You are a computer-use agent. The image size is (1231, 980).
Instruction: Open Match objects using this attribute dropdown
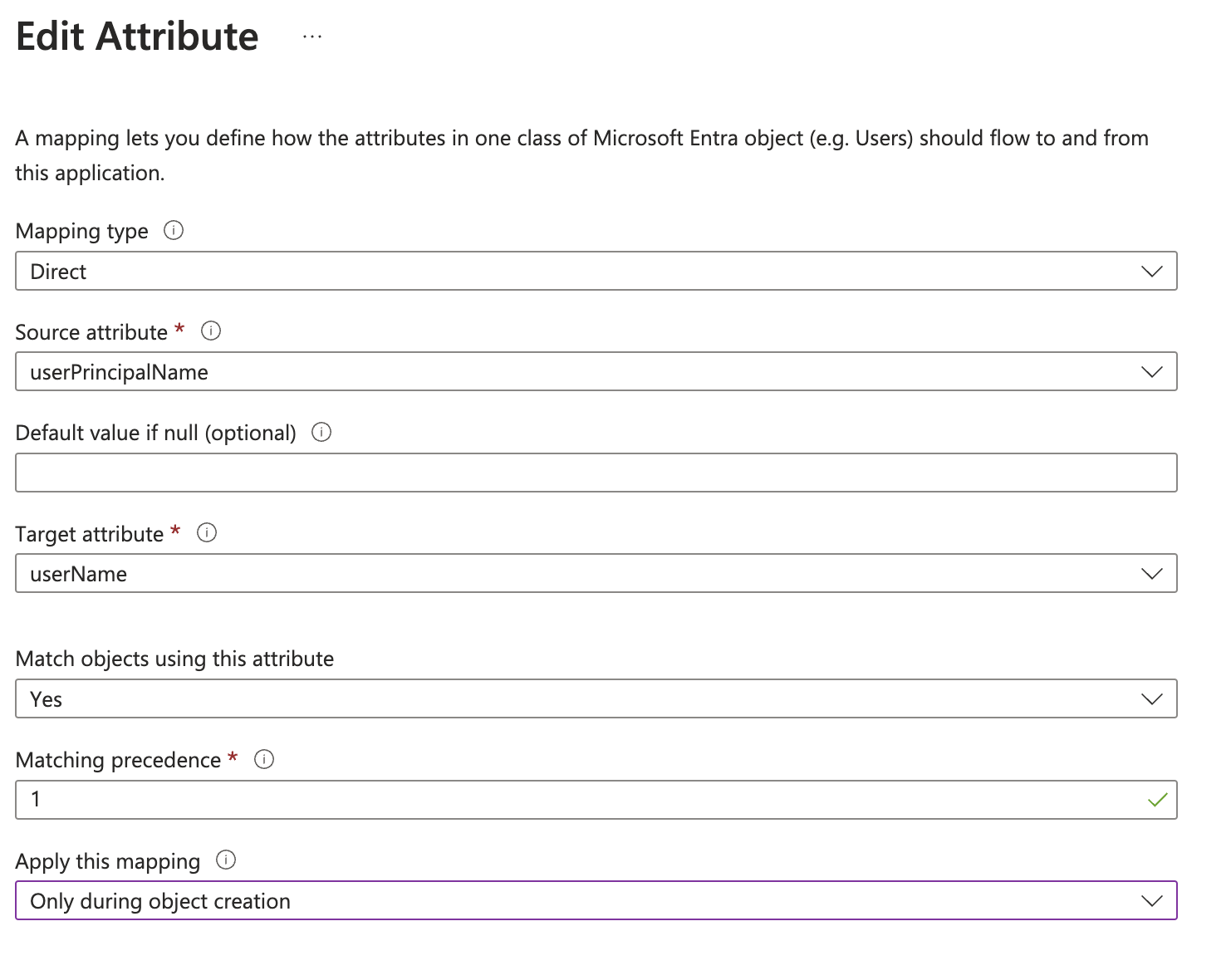tap(581, 699)
